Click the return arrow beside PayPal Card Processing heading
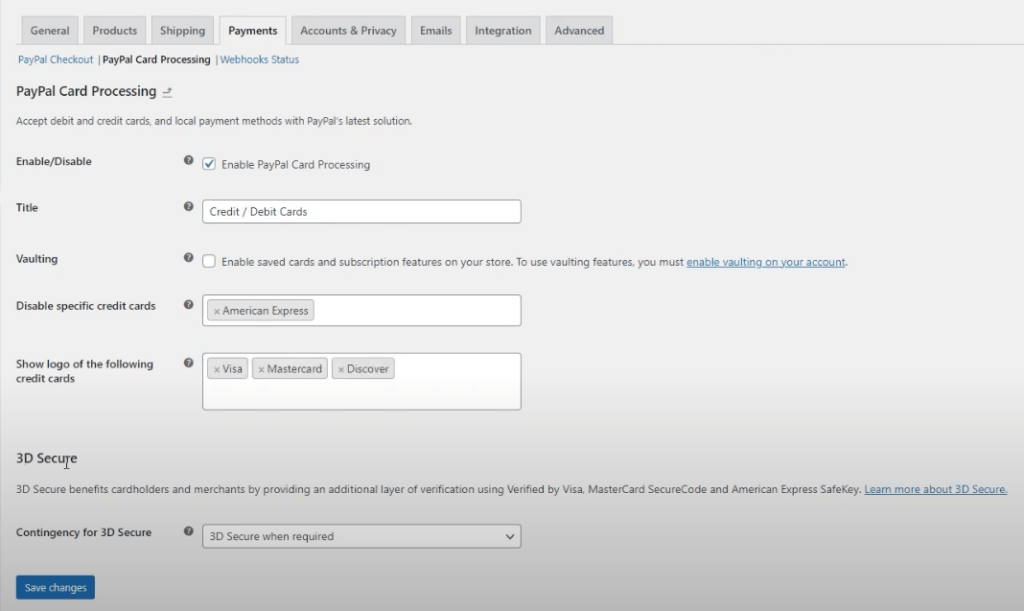The width and height of the screenshot is (1024, 611). coord(167,92)
